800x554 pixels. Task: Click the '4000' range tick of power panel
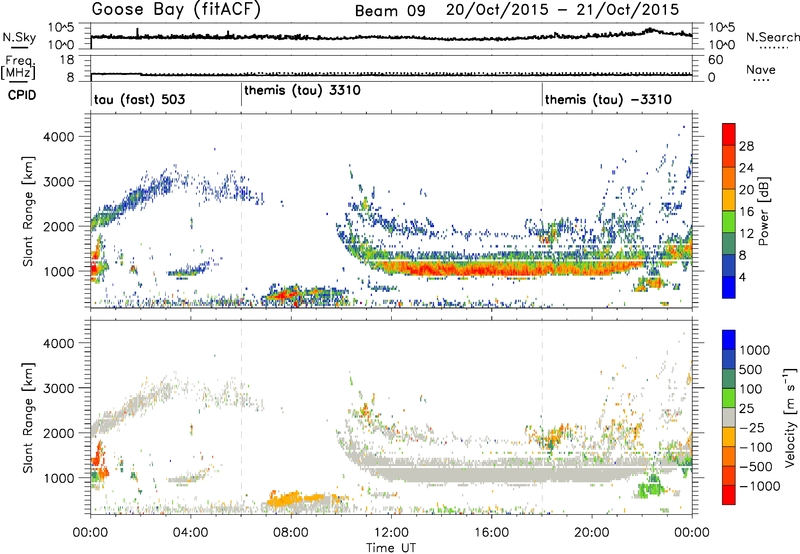59,137
